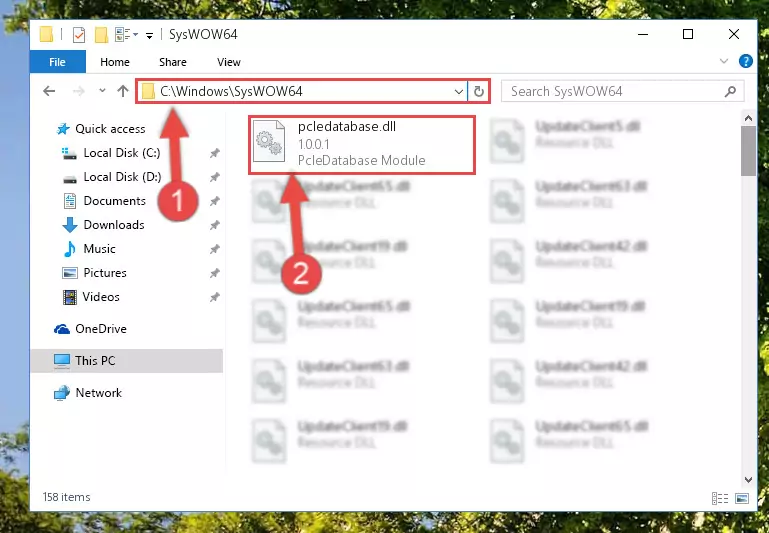The height and width of the screenshot is (533, 769).
Task: Go up one folder level
Action: 123,91
